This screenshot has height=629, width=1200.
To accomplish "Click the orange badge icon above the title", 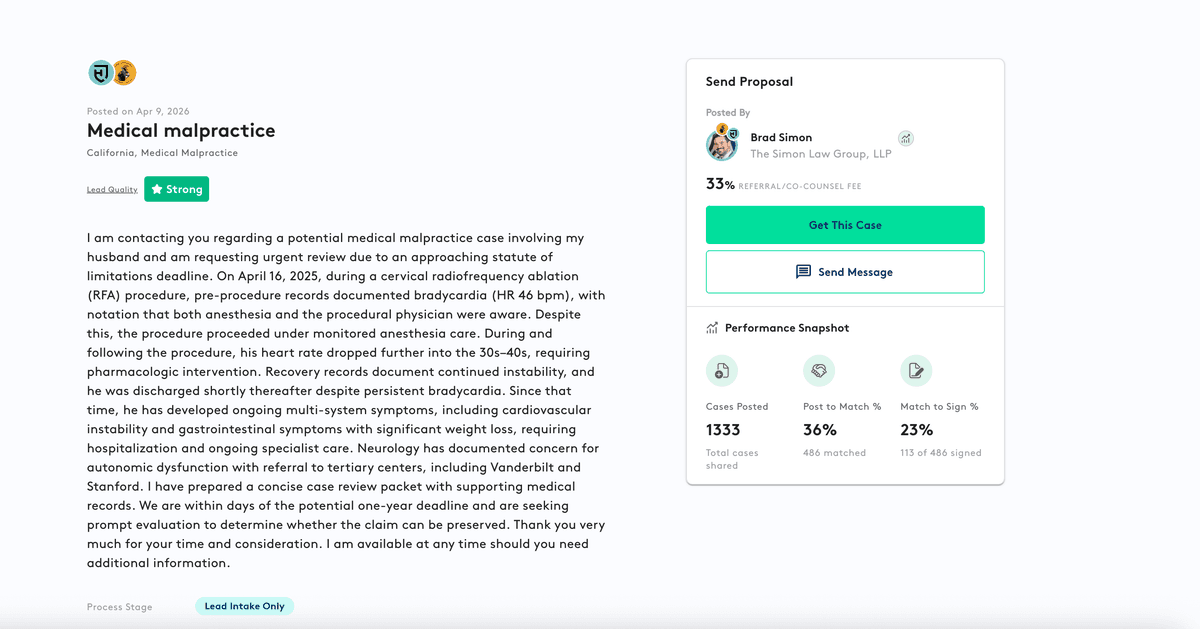I will (124, 73).
